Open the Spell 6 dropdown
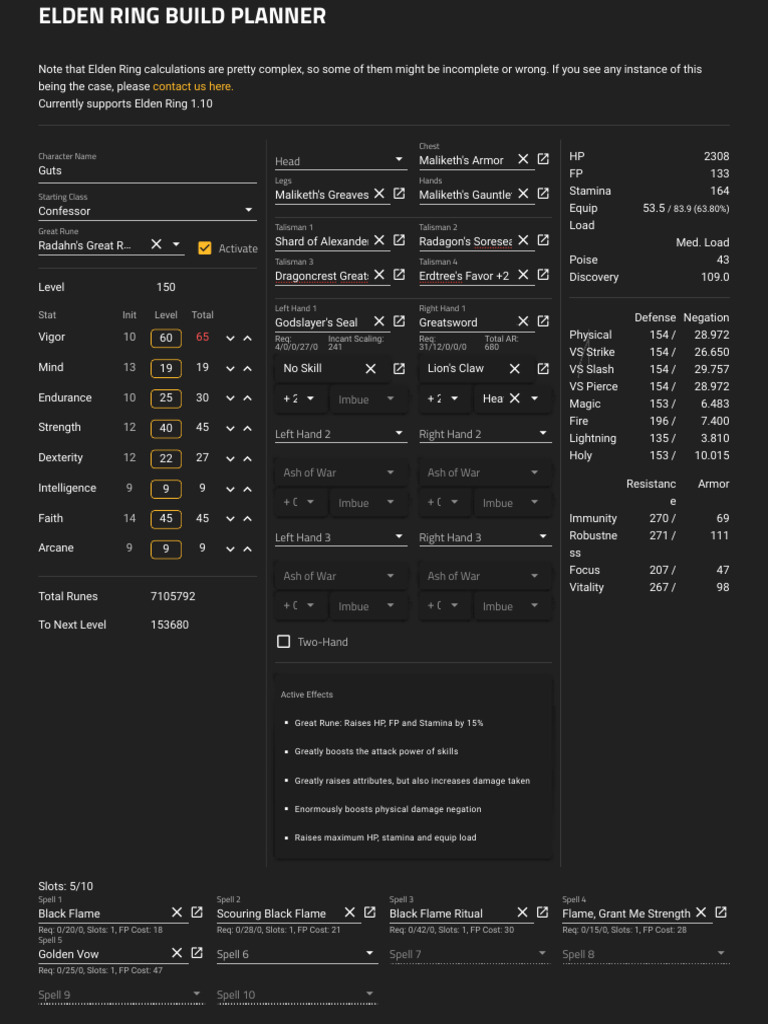The height and width of the screenshot is (1024, 768). pos(297,954)
